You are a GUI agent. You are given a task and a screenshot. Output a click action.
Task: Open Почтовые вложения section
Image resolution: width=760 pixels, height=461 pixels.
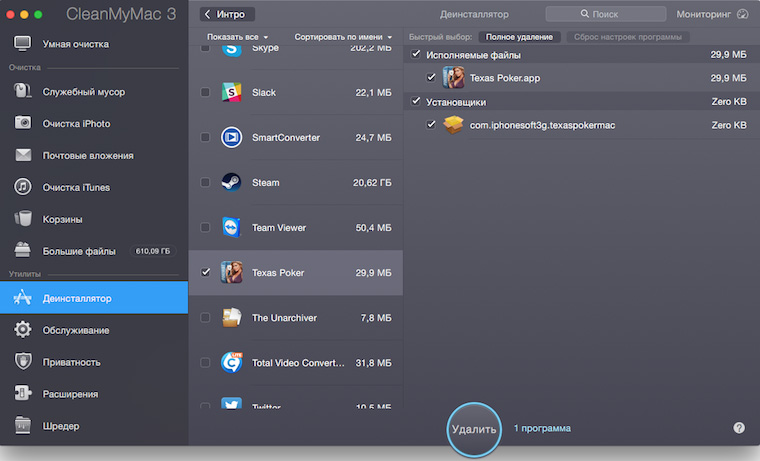(x=94, y=155)
